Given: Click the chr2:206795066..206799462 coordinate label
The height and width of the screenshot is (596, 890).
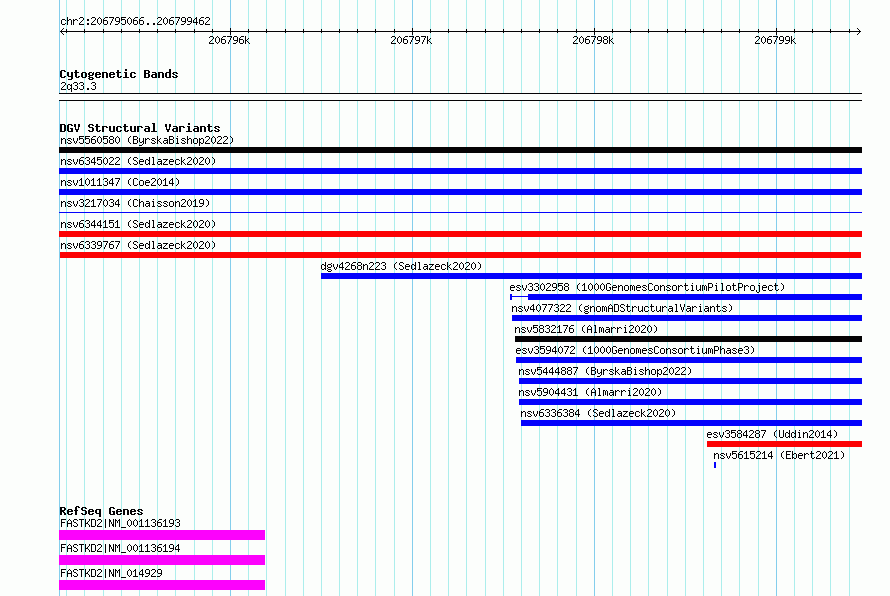Looking at the screenshot, I should [x=135, y=21].
